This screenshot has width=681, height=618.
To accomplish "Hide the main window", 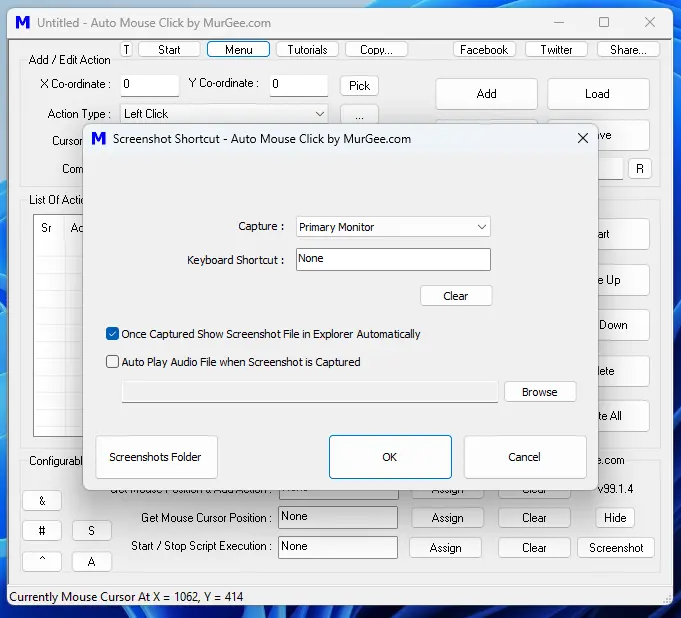I will pyautogui.click(x=615, y=518).
